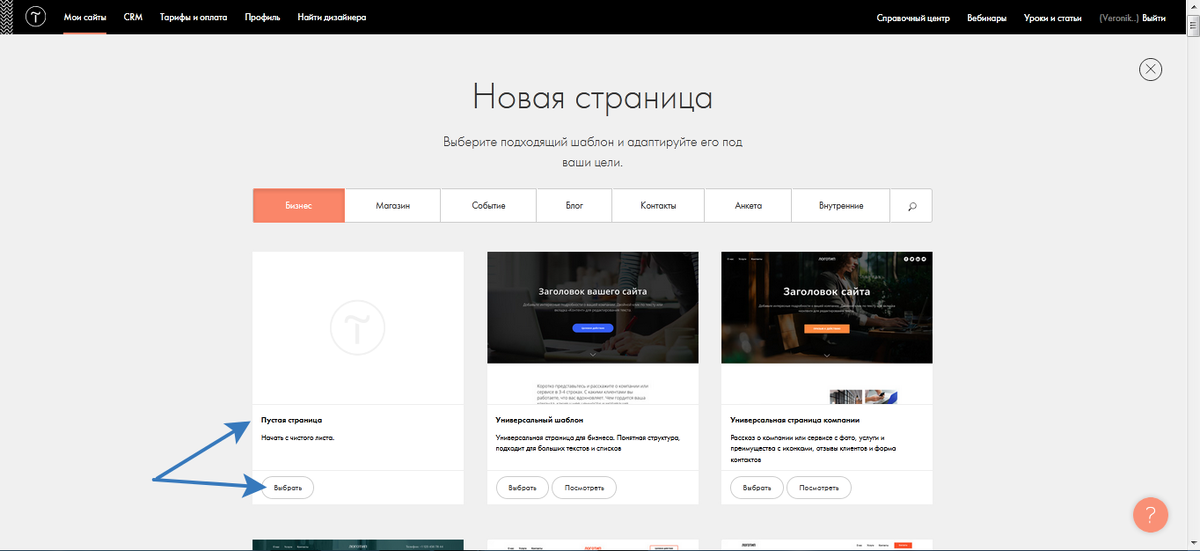
Task: Close the new page dialog
Action: click(x=1151, y=69)
